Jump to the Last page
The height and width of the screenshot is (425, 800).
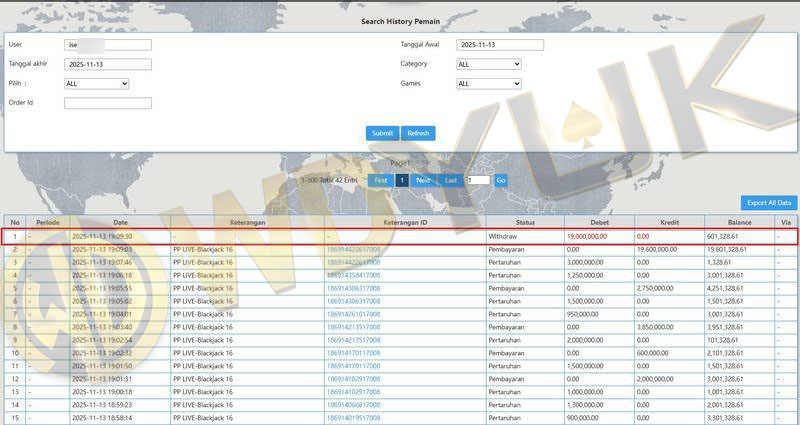[451, 180]
